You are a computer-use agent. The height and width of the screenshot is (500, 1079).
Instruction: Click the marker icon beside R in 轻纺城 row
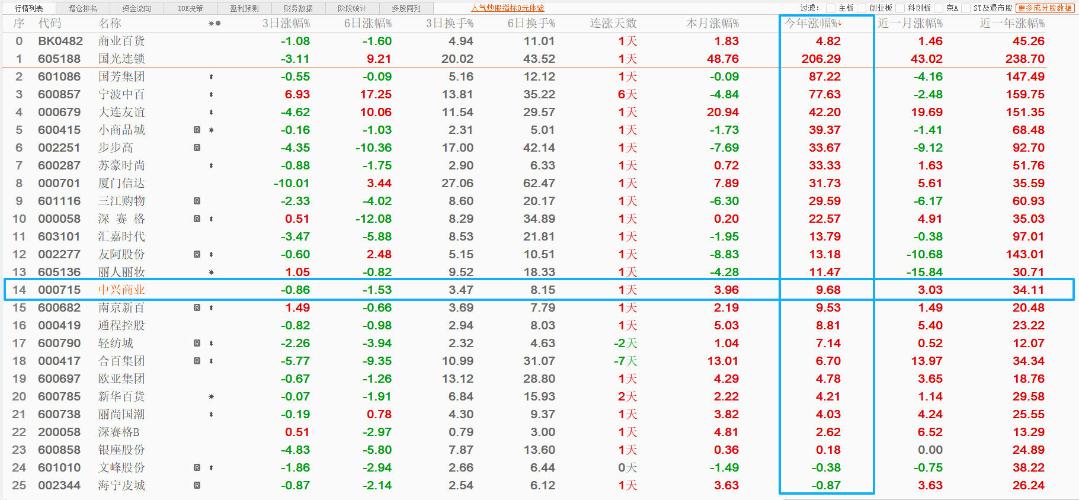(x=211, y=343)
